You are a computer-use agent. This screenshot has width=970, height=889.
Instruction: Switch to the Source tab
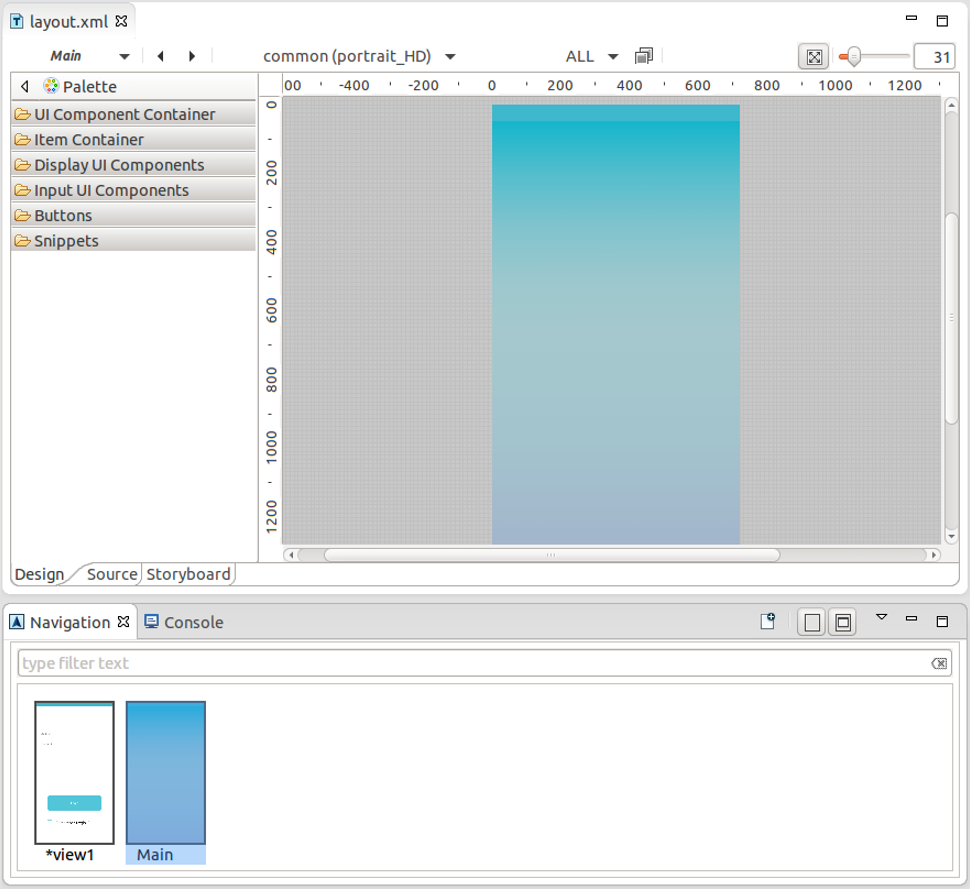(x=111, y=574)
